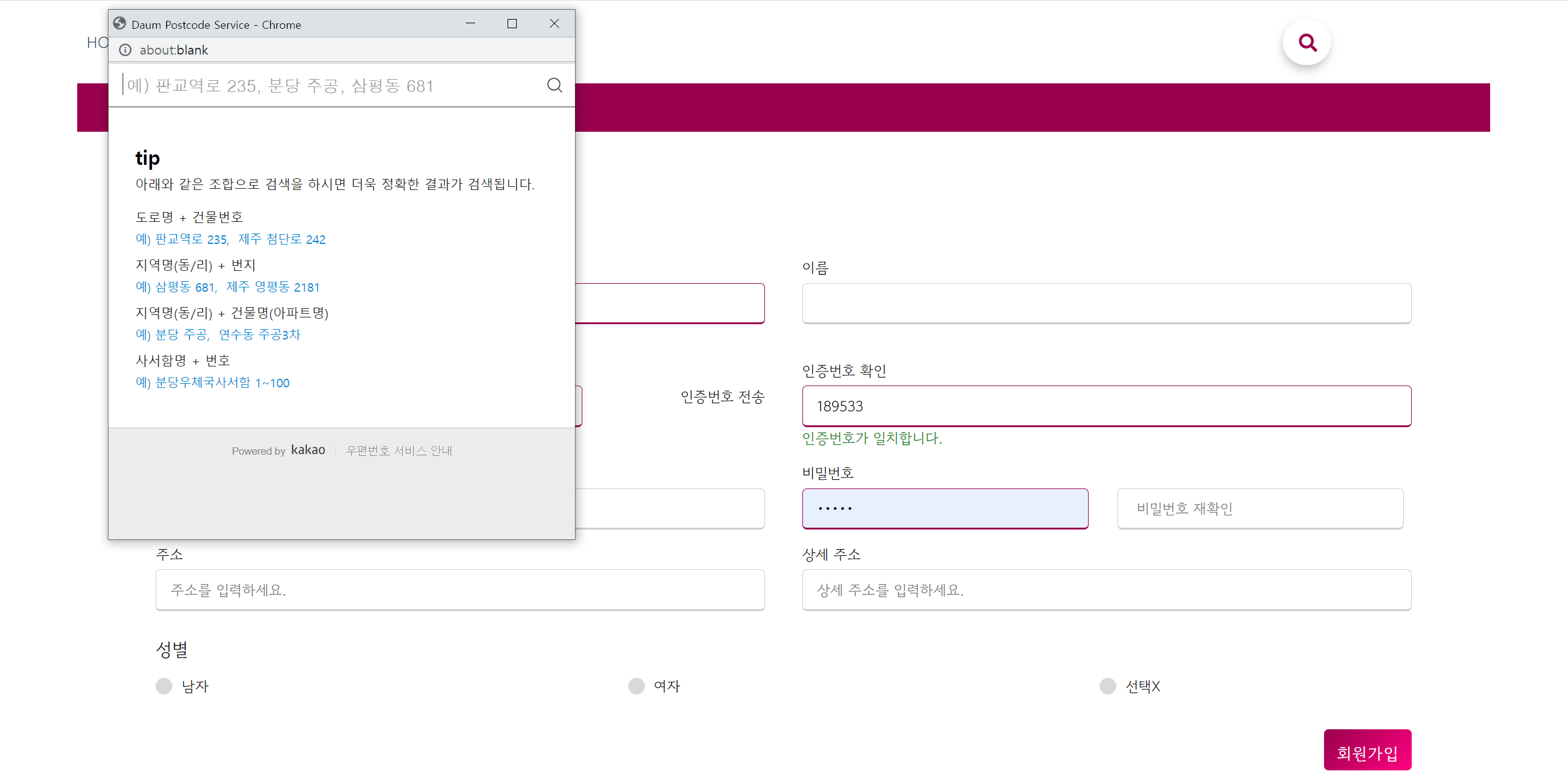The height and width of the screenshot is (782, 1568).
Task: Click the site info icon beside about:blank
Action: tap(125, 50)
